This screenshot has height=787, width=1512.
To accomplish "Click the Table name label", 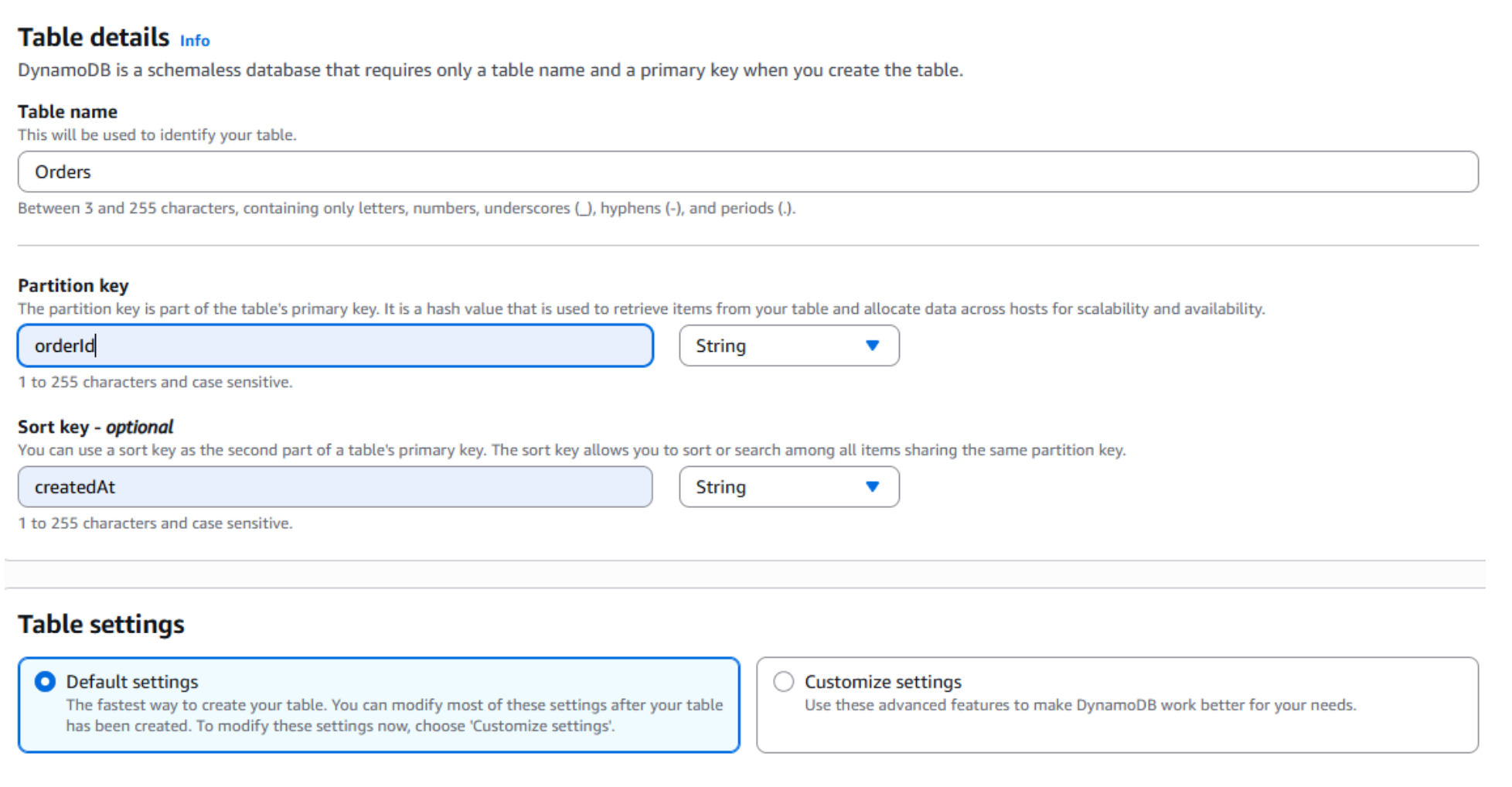I will coord(67,111).
